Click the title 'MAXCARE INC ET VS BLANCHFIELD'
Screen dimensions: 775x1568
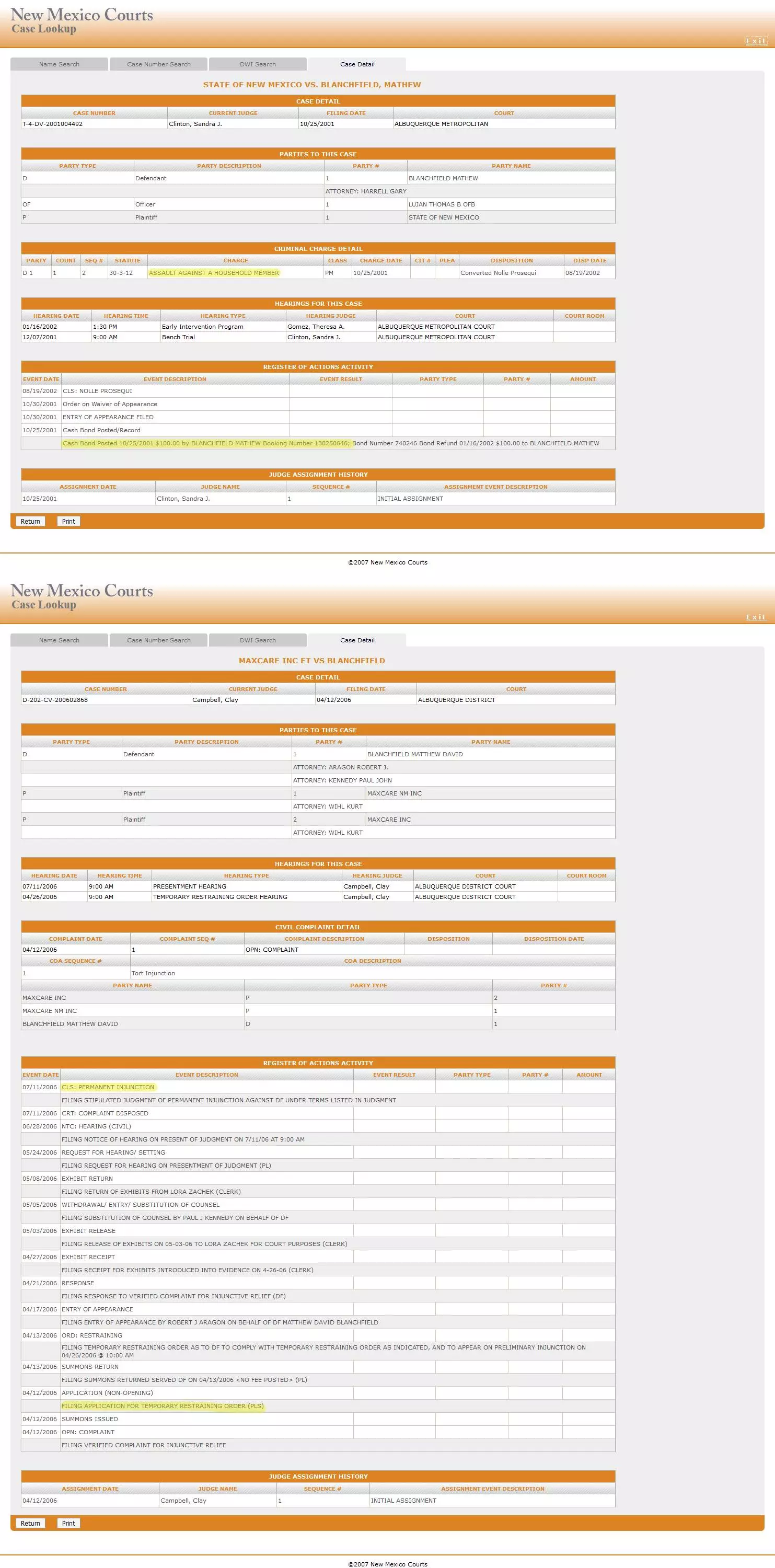(311, 661)
